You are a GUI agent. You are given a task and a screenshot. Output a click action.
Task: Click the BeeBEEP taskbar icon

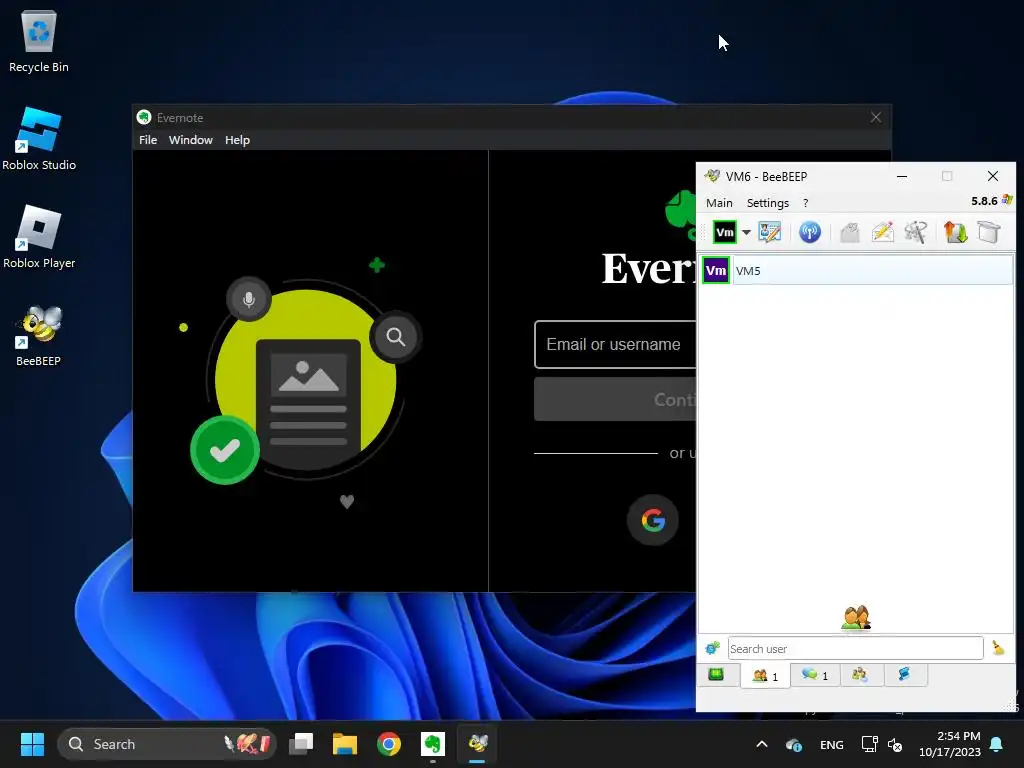coord(478,744)
